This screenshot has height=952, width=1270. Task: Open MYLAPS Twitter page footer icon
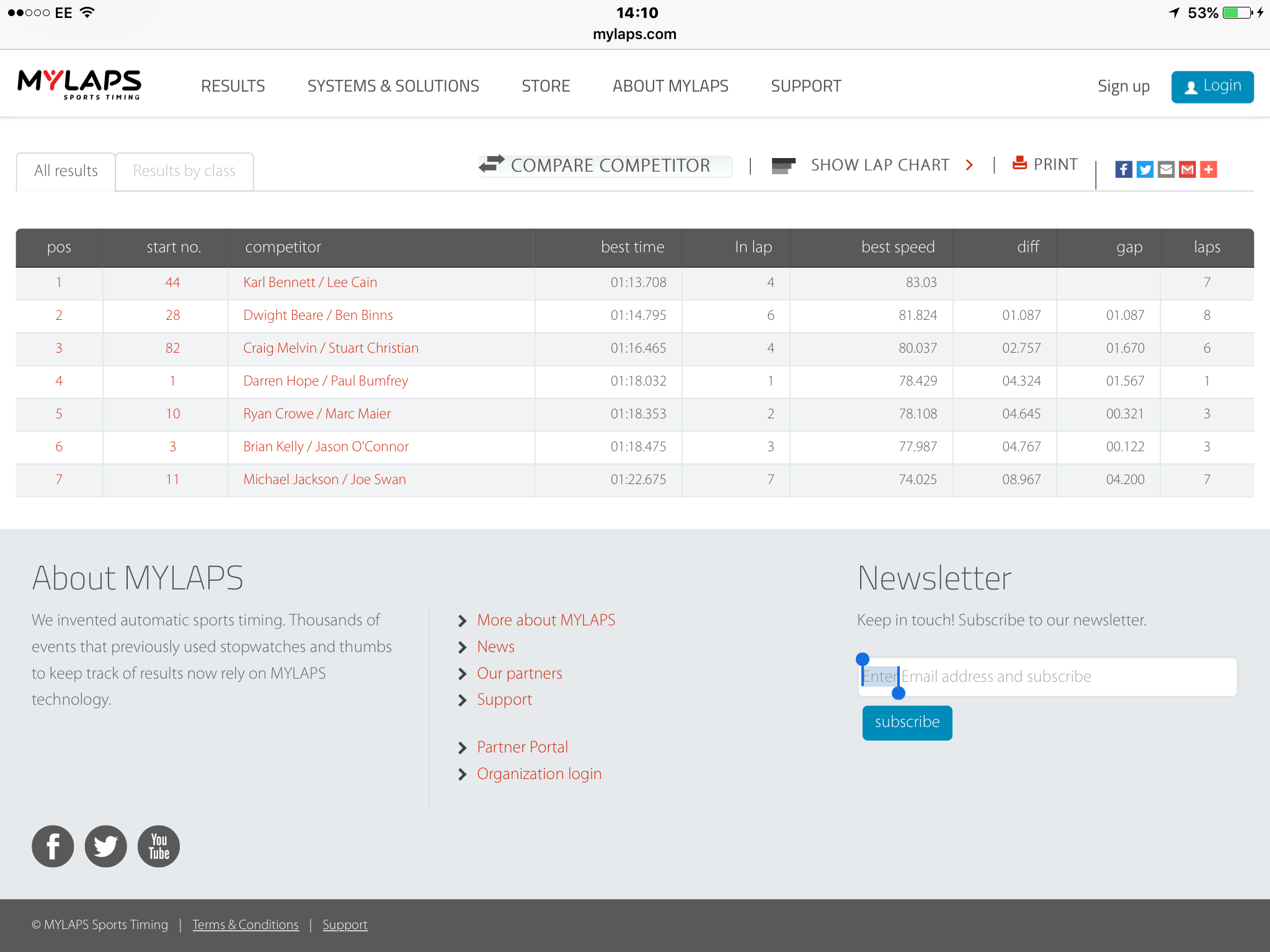(106, 846)
